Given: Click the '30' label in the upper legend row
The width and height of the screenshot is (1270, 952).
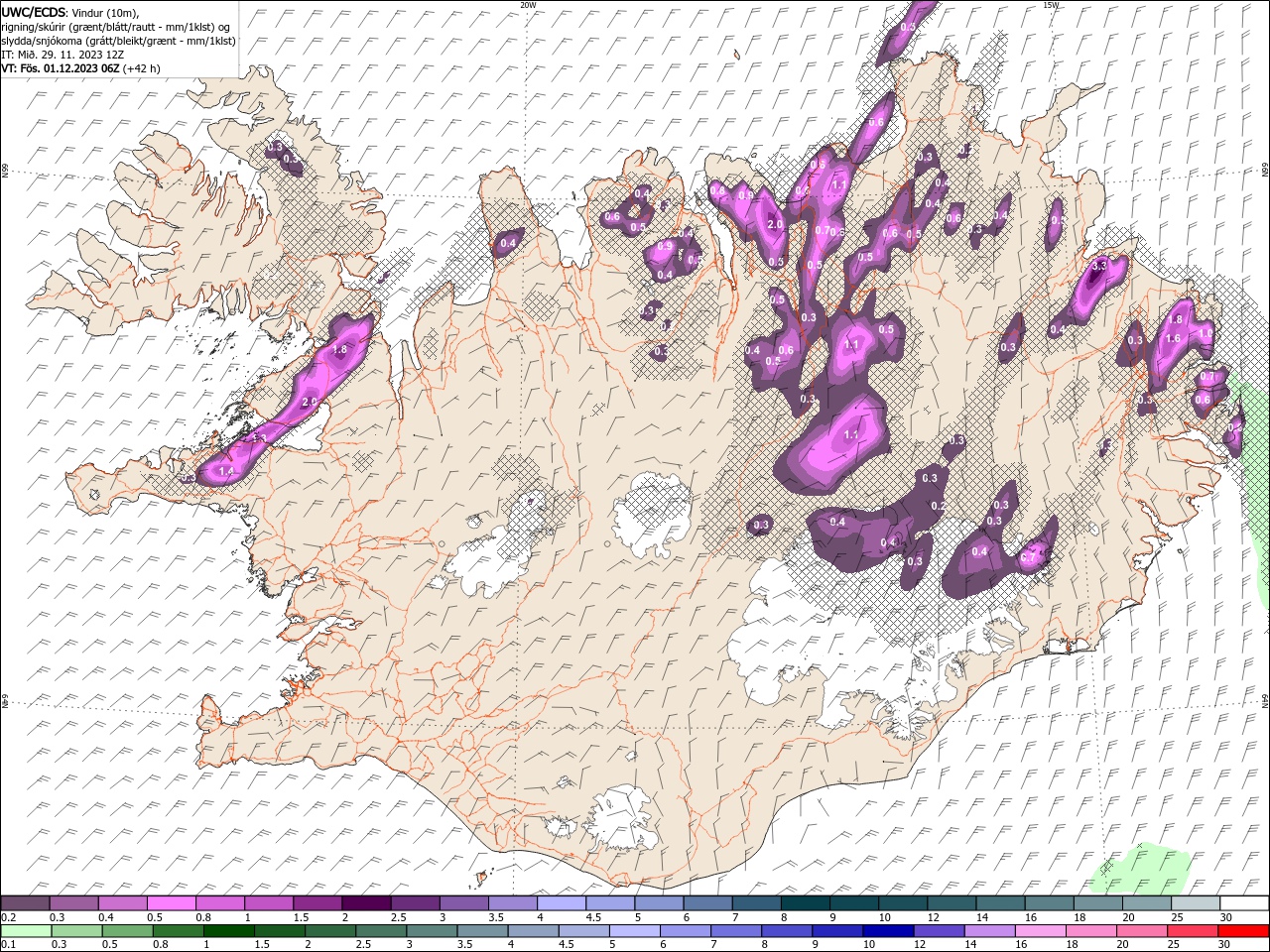Looking at the screenshot, I should tap(1226, 918).
